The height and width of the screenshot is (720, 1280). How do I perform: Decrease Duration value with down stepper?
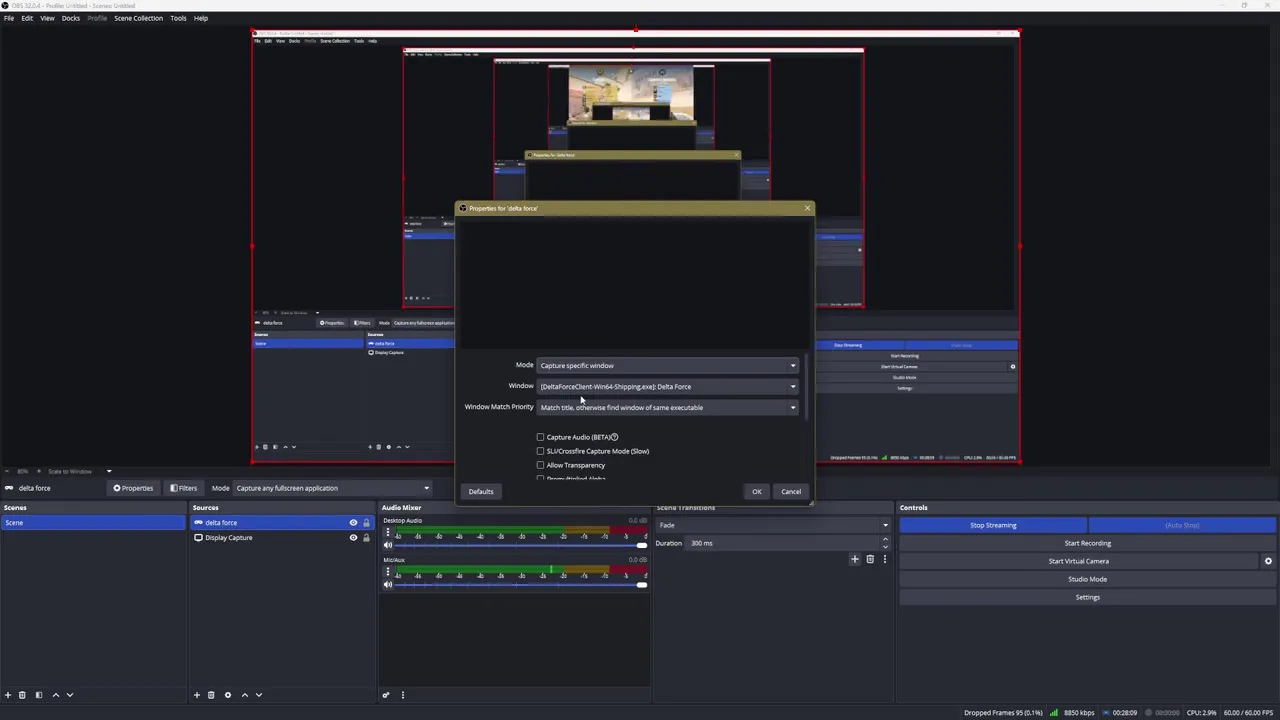coord(885,546)
